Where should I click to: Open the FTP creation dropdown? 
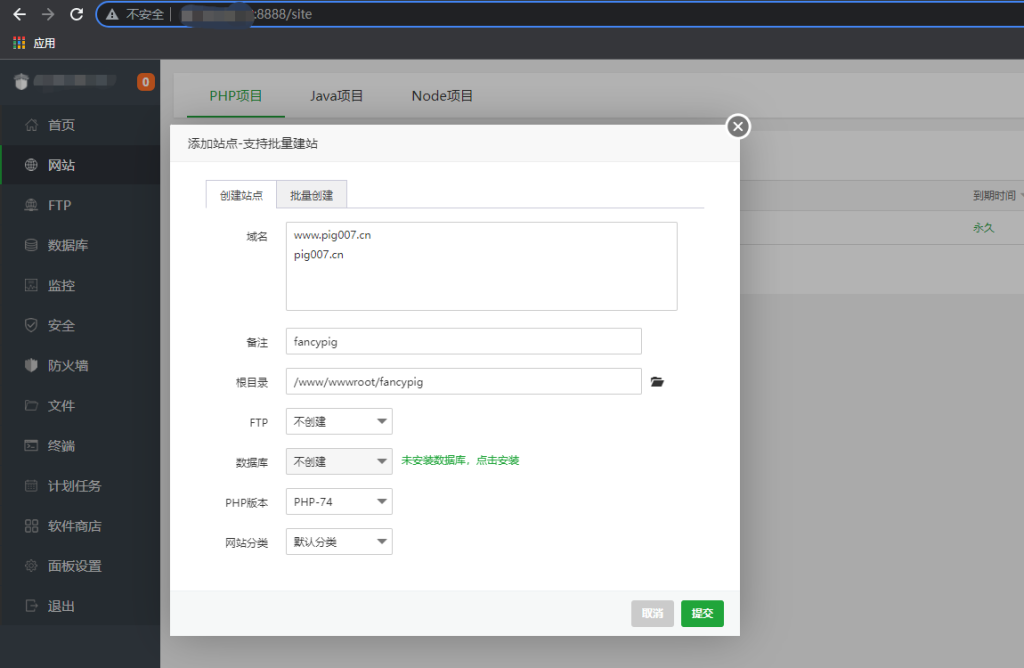tap(339, 422)
